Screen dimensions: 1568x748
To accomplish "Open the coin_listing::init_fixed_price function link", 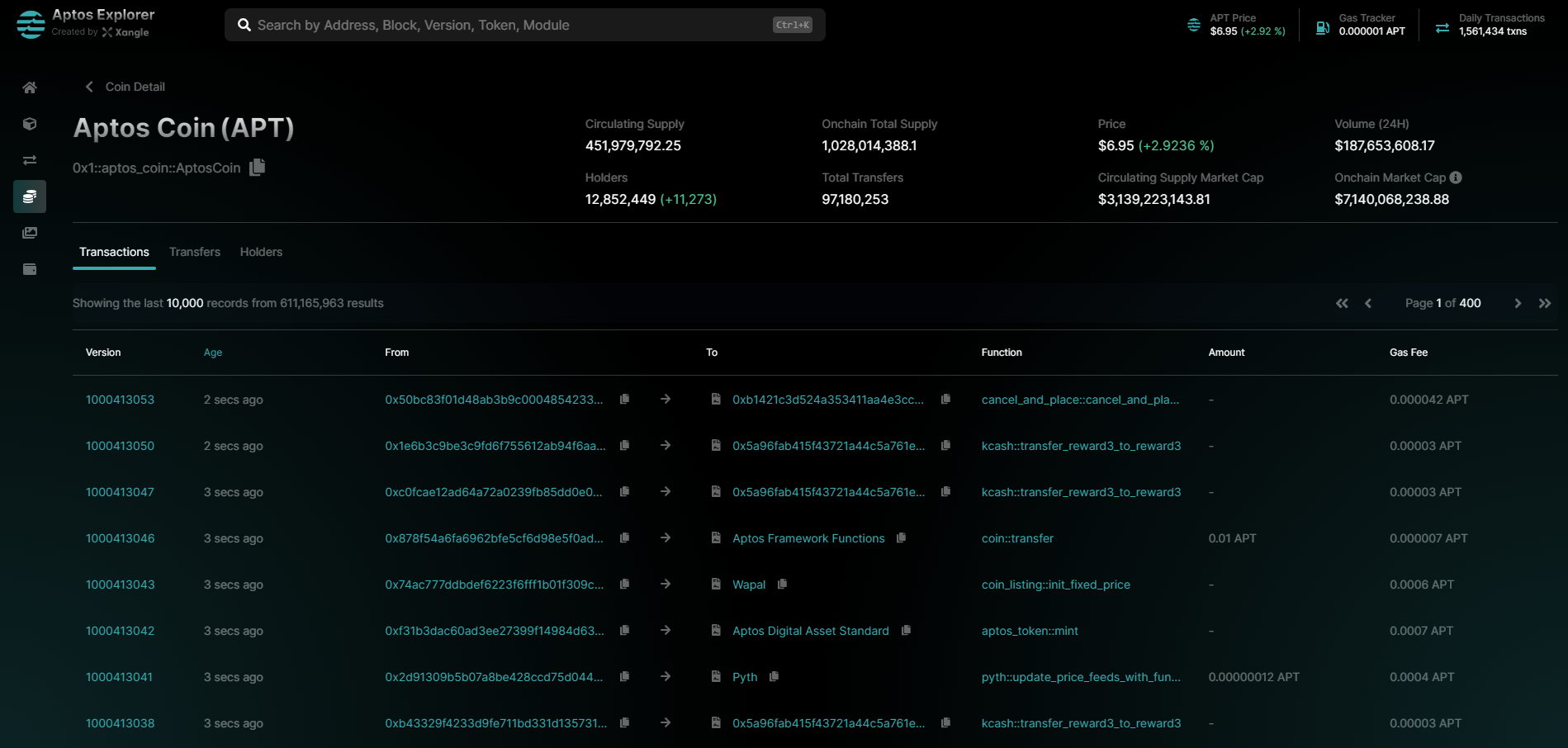I will (x=1055, y=585).
